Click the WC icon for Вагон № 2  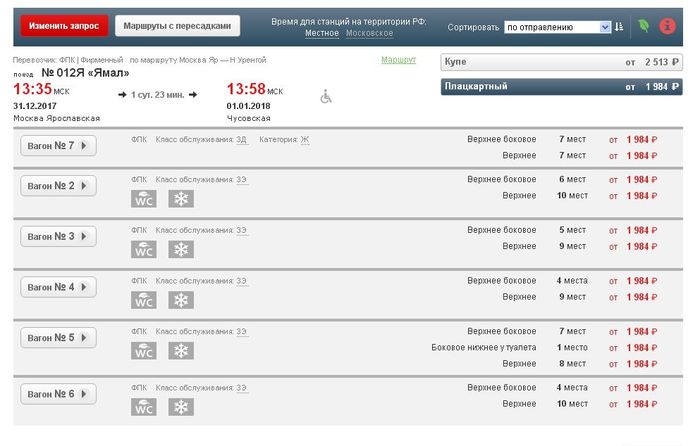(x=144, y=199)
